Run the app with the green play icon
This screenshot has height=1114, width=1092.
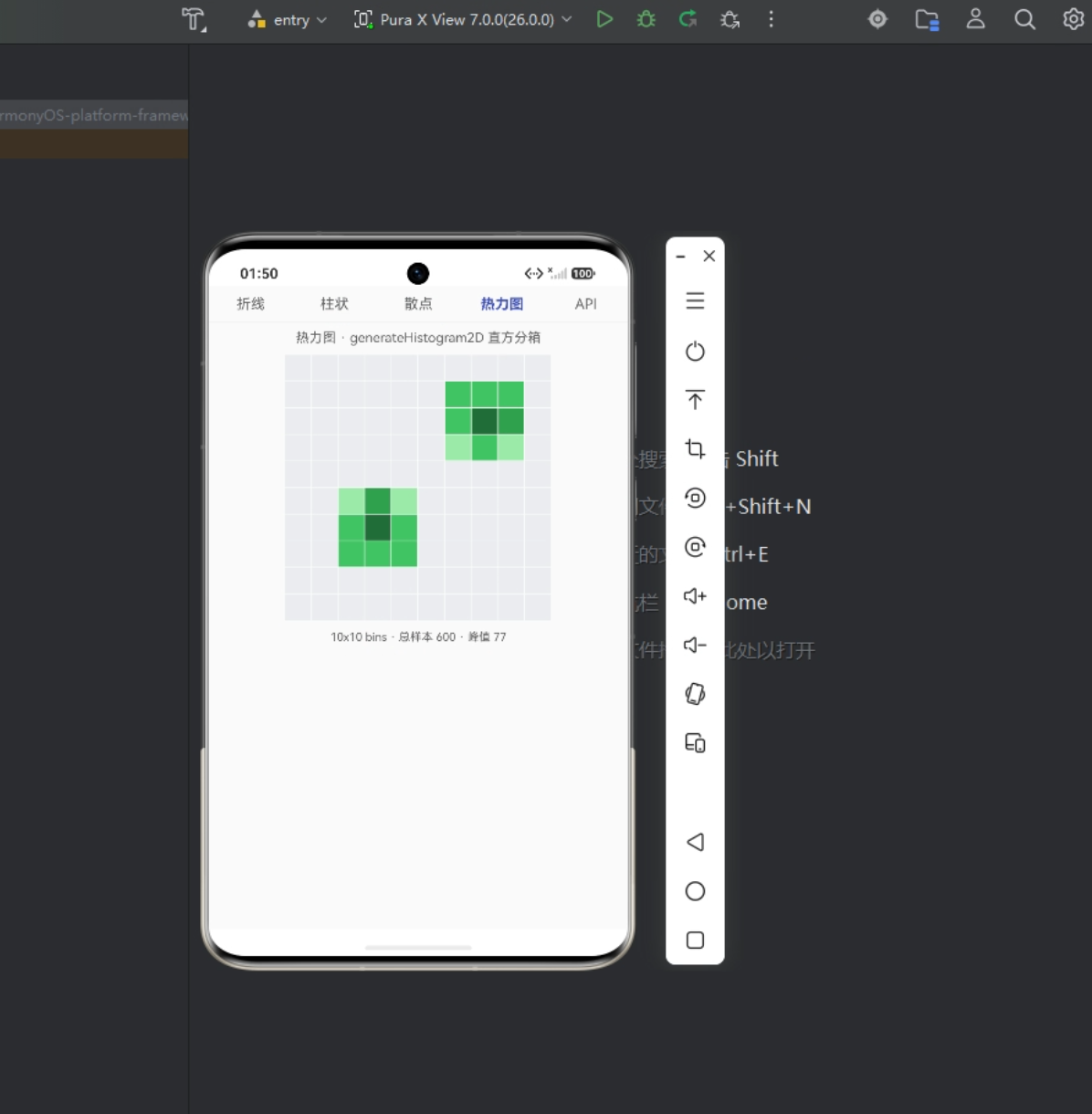point(604,19)
